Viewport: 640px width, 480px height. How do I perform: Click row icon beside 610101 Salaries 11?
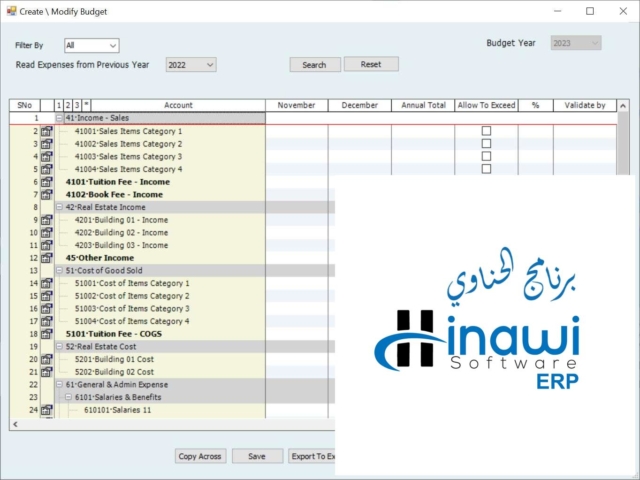pyautogui.click(x=47, y=410)
